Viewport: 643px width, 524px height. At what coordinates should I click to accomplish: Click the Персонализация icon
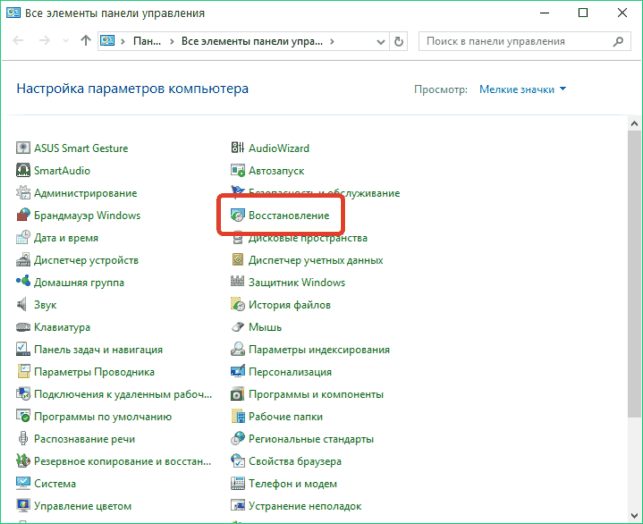pos(237,371)
